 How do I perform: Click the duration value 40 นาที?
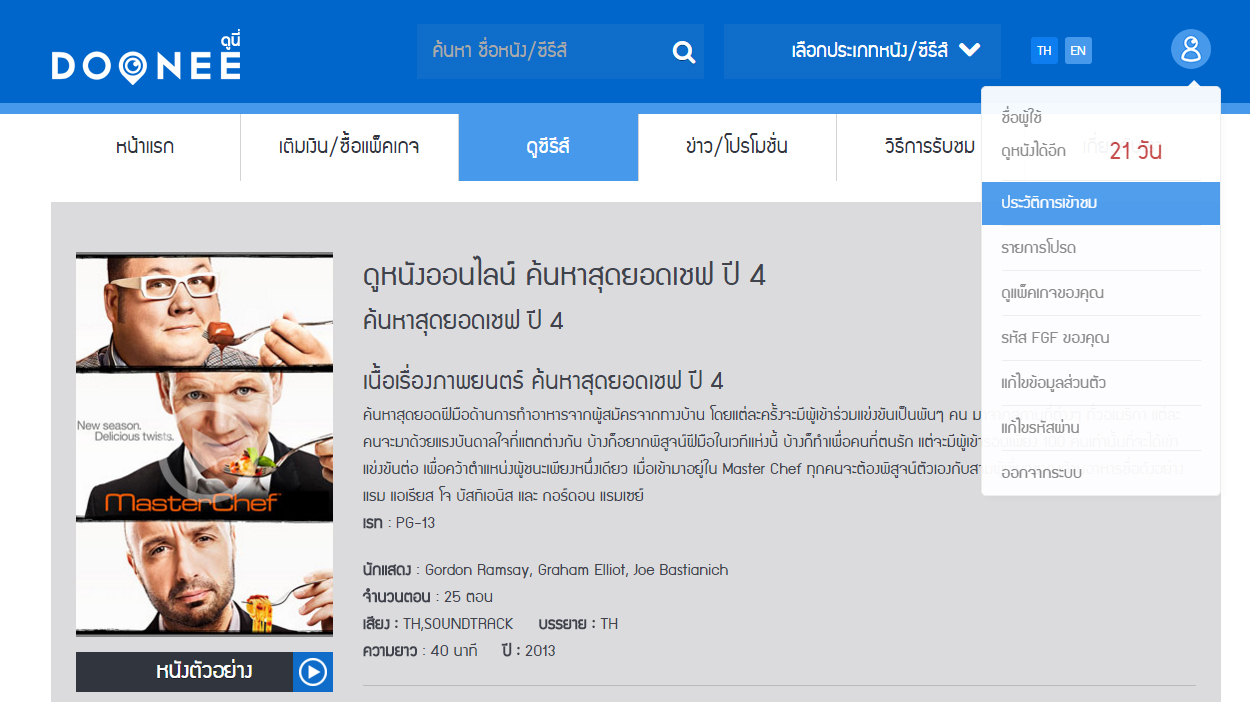(x=454, y=651)
